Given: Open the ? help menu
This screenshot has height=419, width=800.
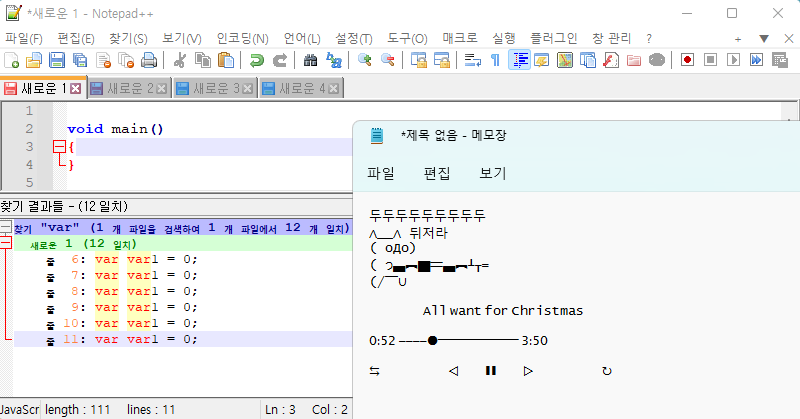Looking at the screenshot, I should (648, 38).
